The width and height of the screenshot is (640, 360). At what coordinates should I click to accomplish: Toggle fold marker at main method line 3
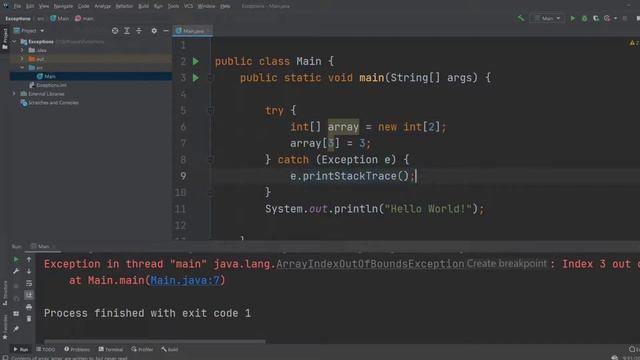(x=211, y=78)
